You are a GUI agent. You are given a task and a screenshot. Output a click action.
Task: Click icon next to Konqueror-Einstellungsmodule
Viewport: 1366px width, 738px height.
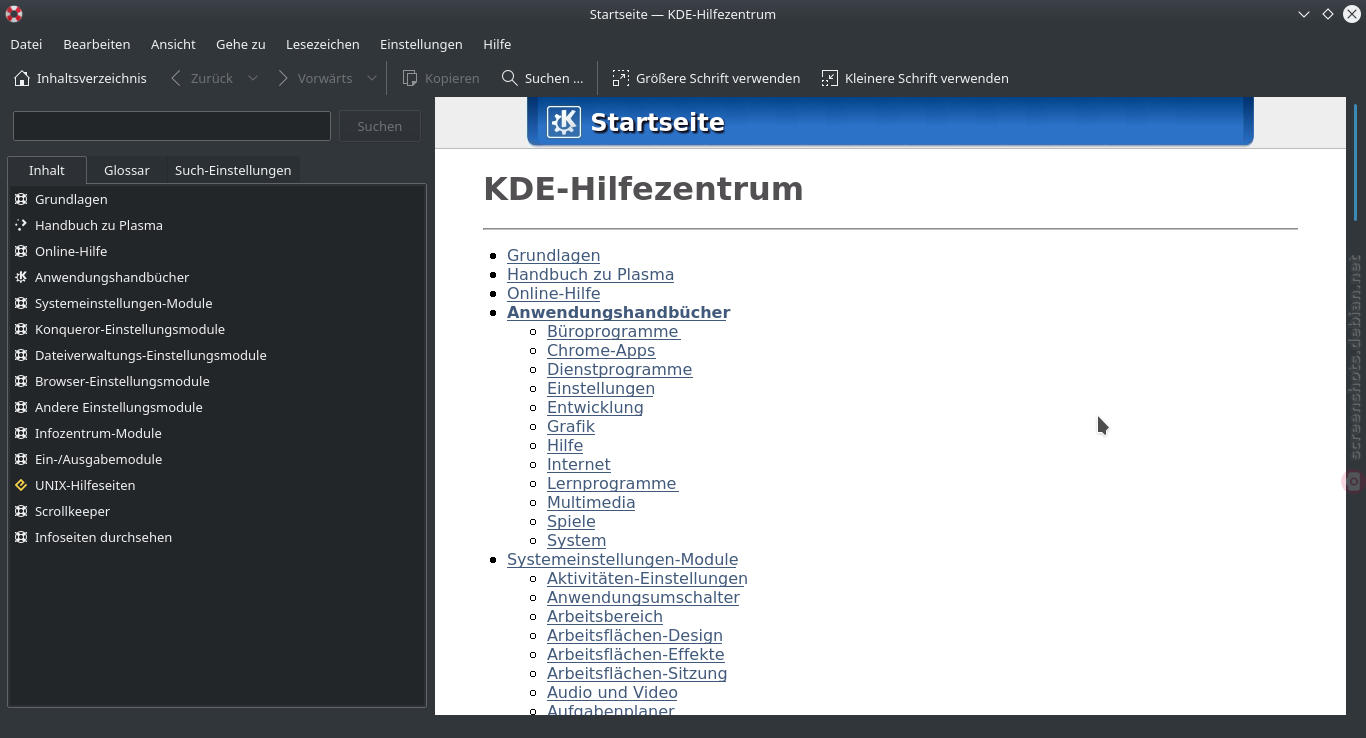(21, 329)
